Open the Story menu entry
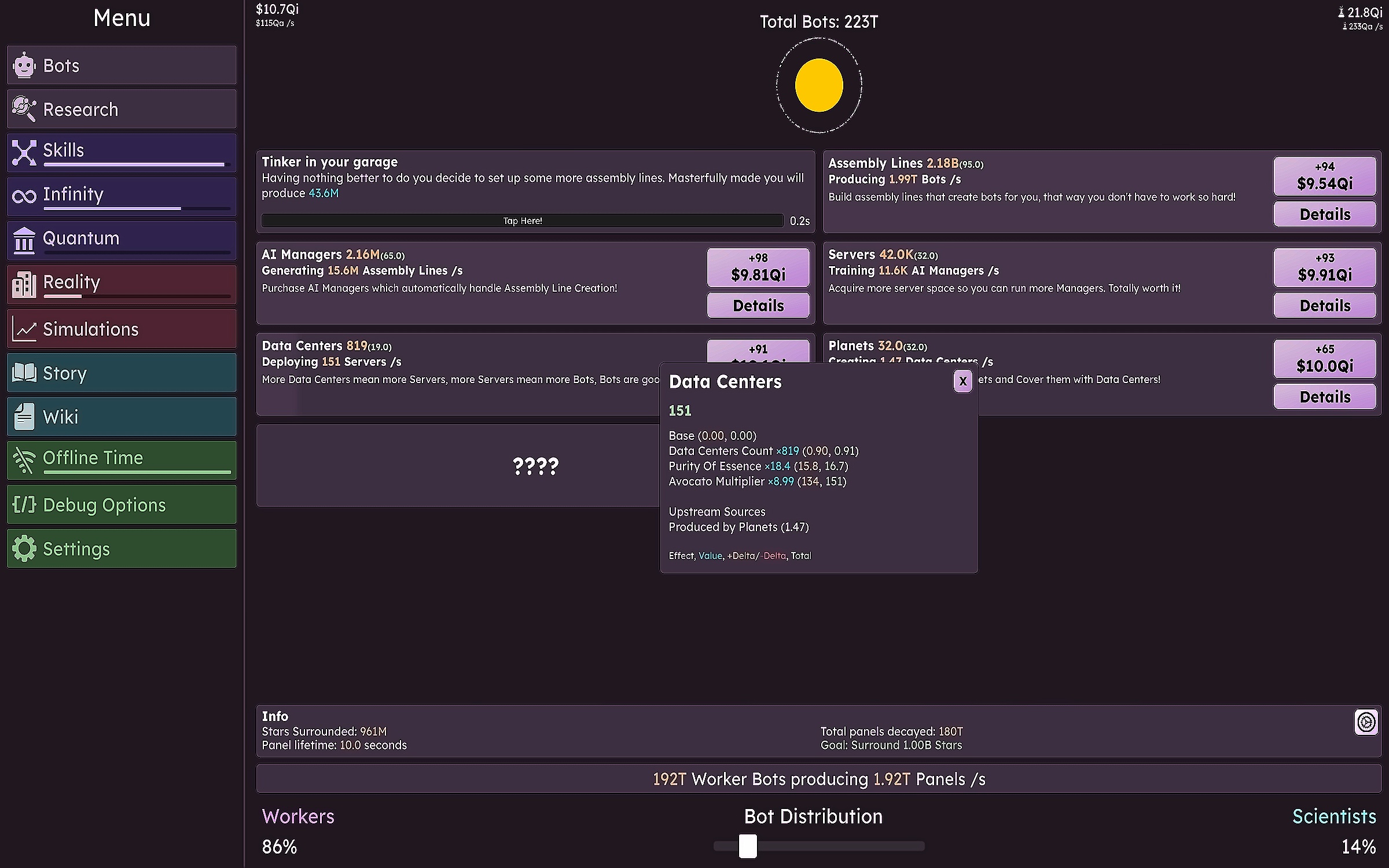 tap(122, 373)
